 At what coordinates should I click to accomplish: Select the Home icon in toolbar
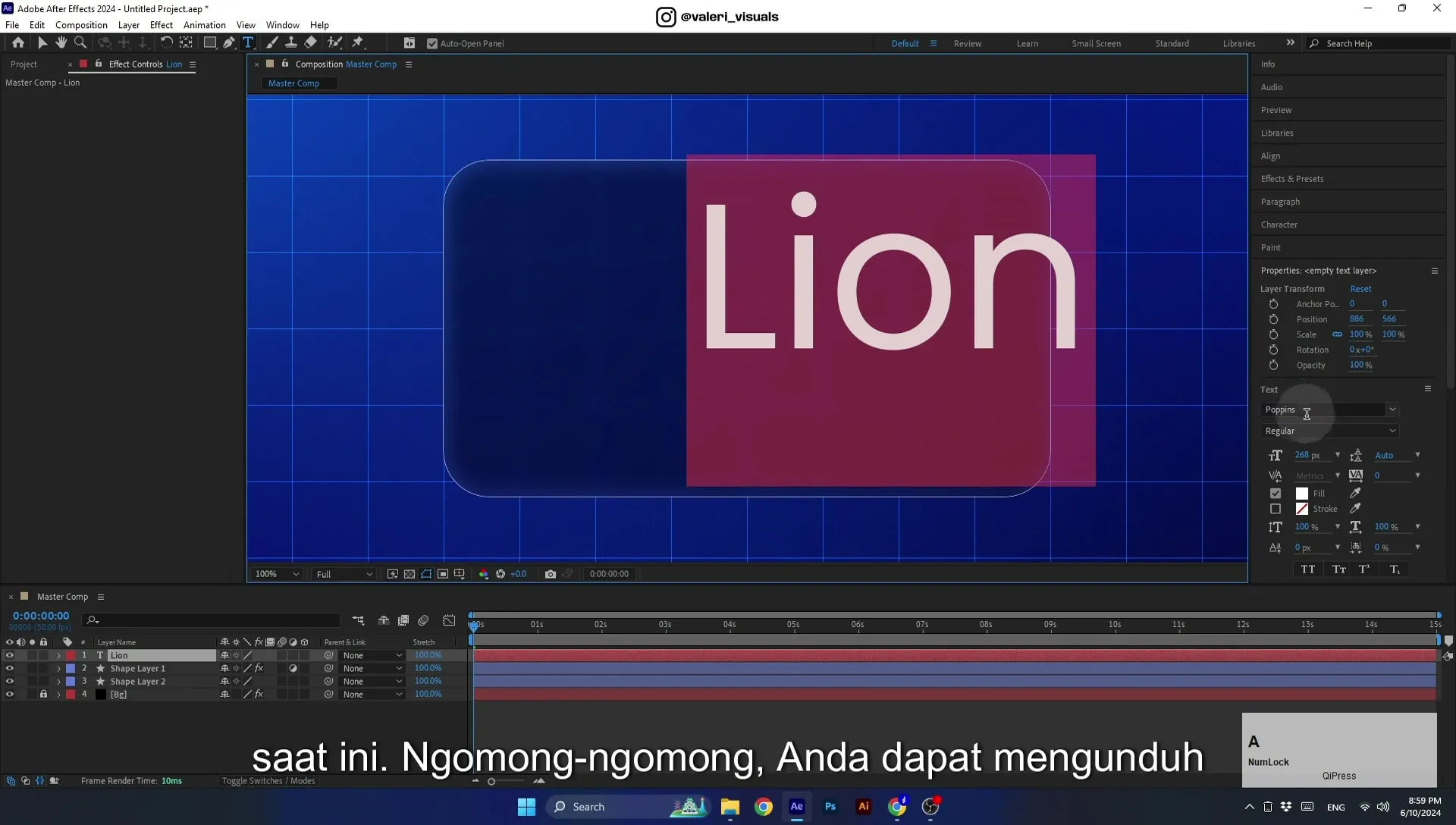click(18, 43)
